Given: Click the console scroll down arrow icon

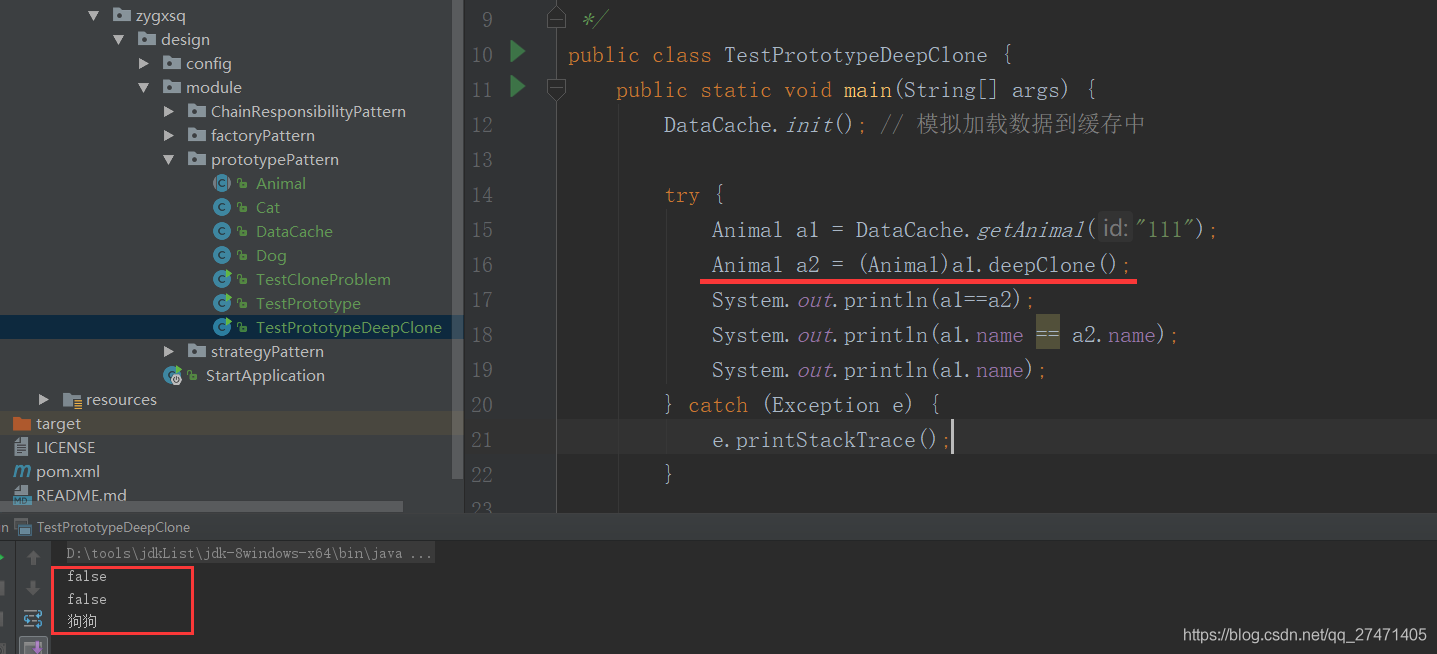Looking at the screenshot, I should click(x=33, y=588).
